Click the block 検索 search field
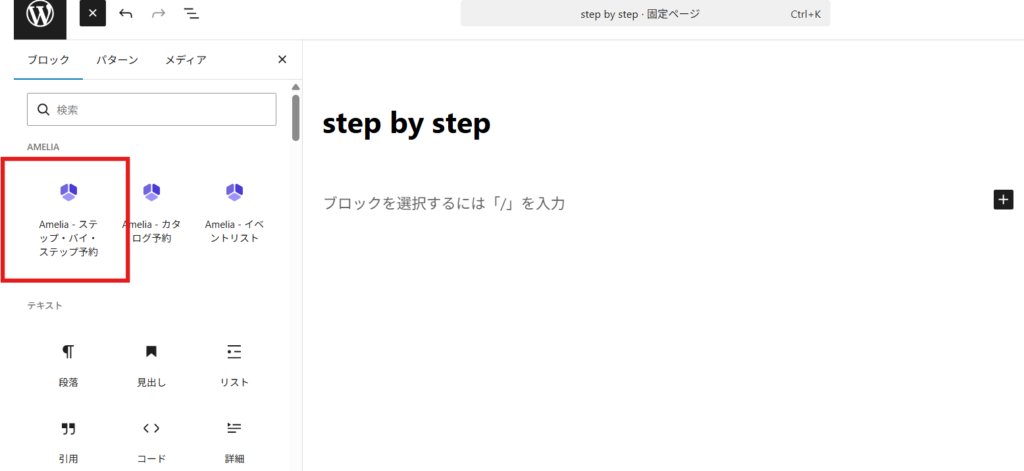 [x=151, y=110]
